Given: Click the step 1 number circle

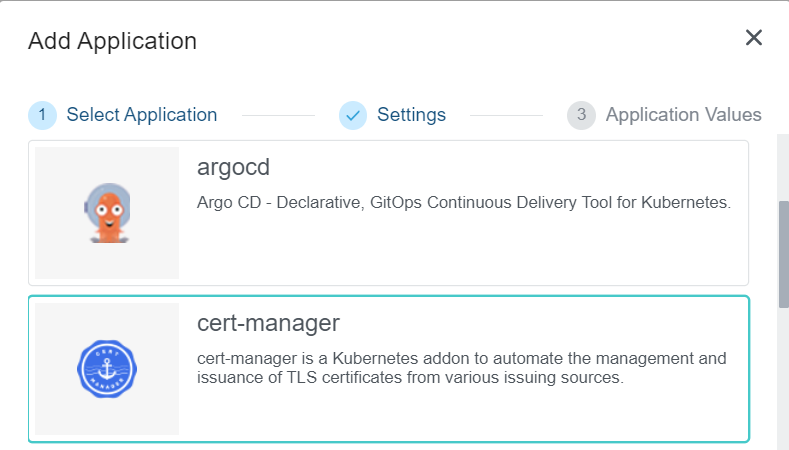Looking at the screenshot, I should 42,115.
